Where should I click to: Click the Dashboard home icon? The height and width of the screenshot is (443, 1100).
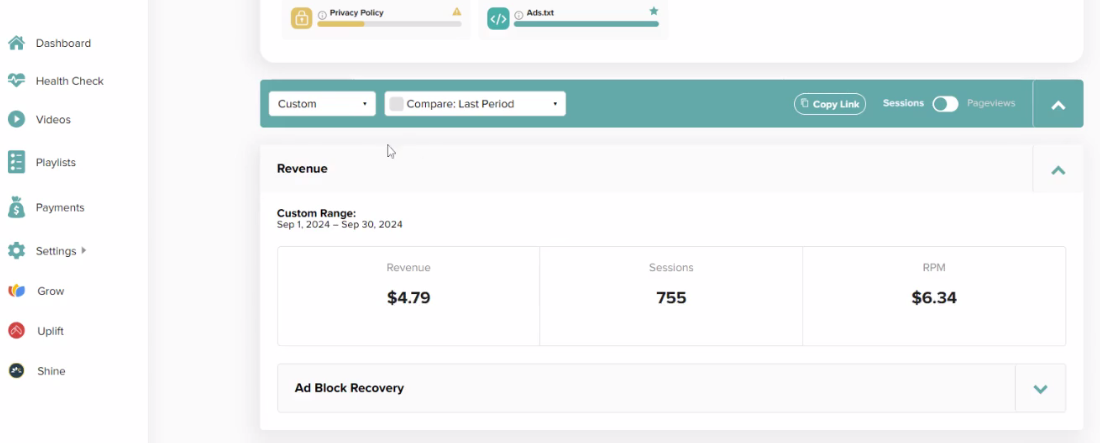[x=16, y=43]
